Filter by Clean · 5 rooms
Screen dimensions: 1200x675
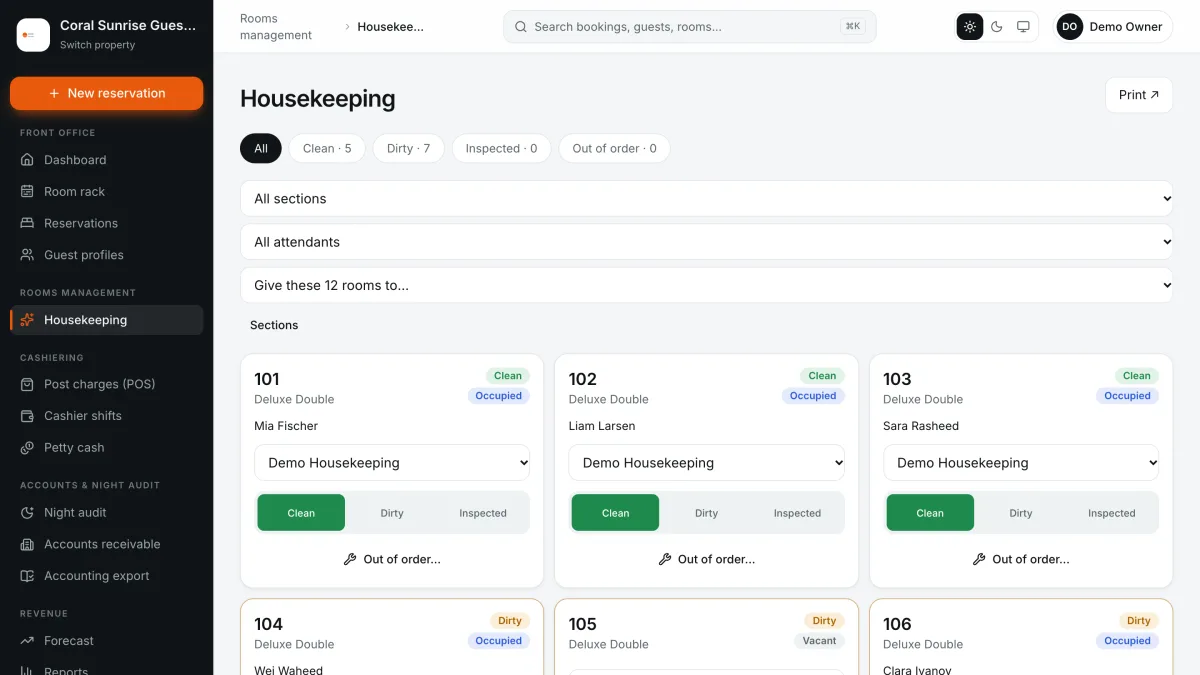click(327, 149)
